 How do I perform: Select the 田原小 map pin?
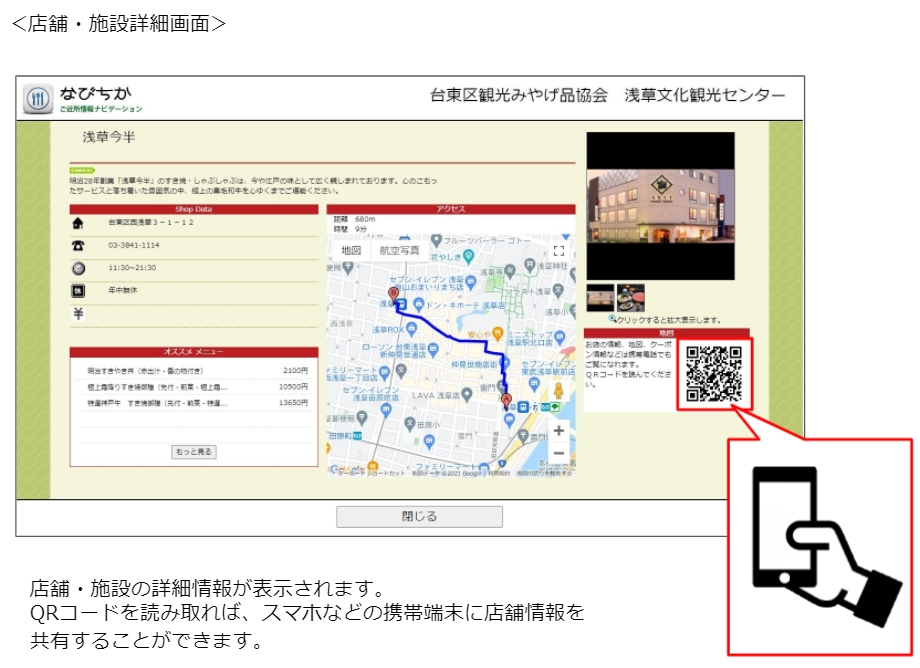point(410,424)
